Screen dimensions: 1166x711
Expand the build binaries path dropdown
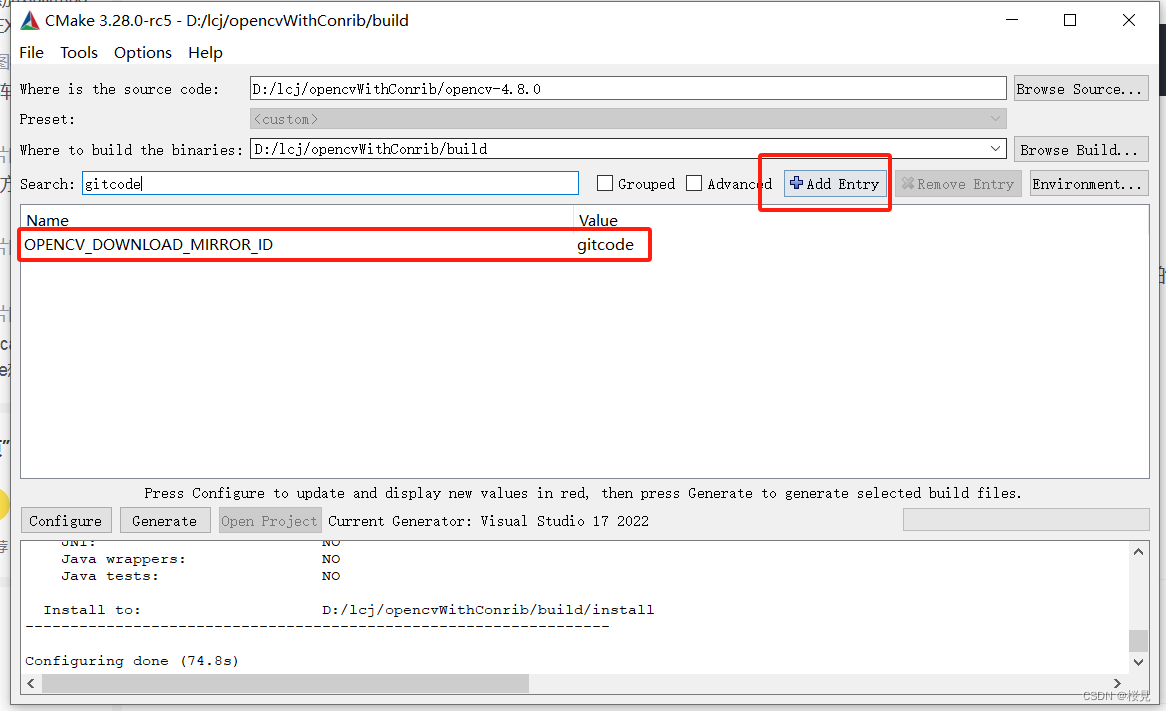[x=995, y=149]
